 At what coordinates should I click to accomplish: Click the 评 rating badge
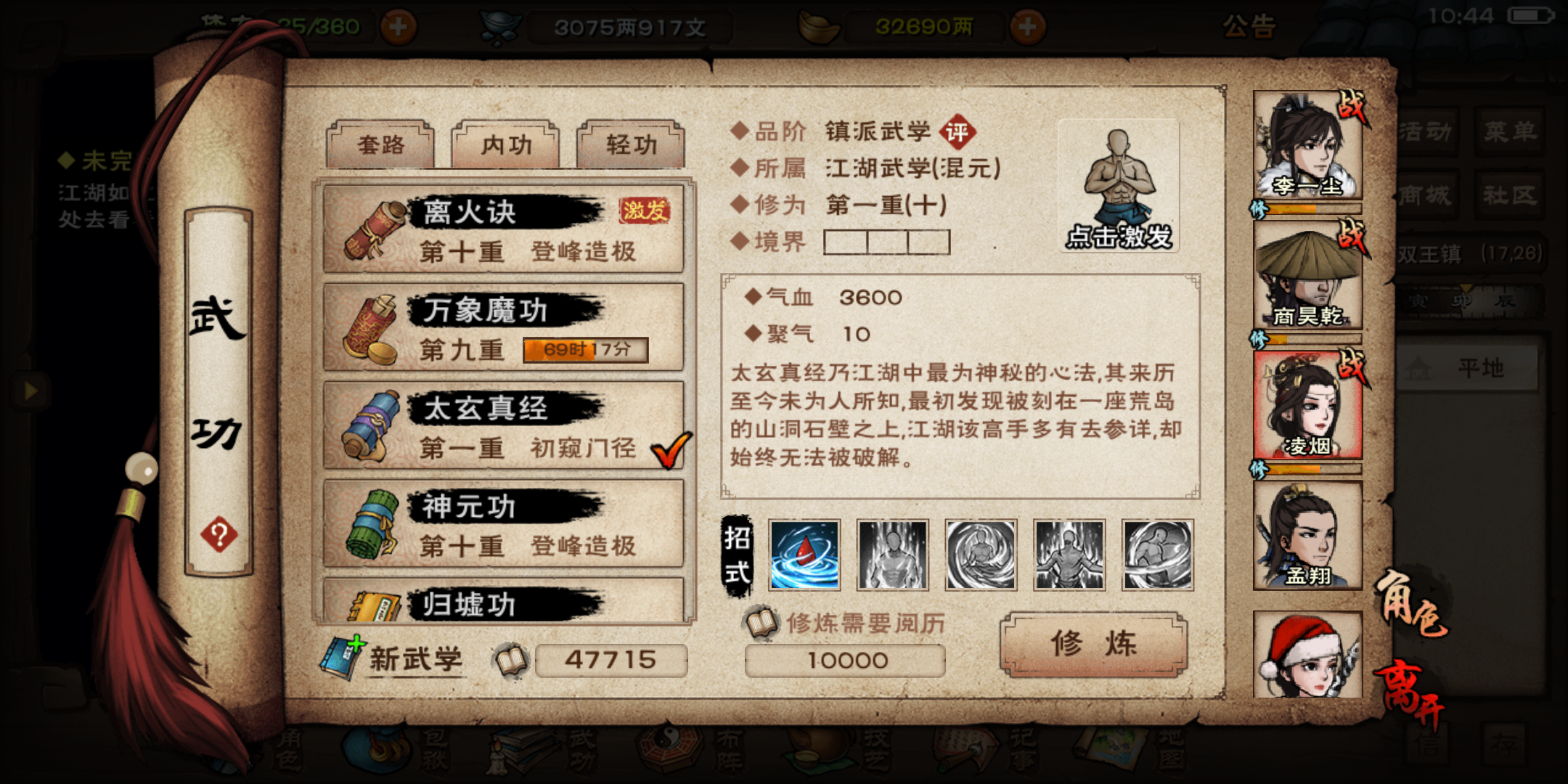957,132
